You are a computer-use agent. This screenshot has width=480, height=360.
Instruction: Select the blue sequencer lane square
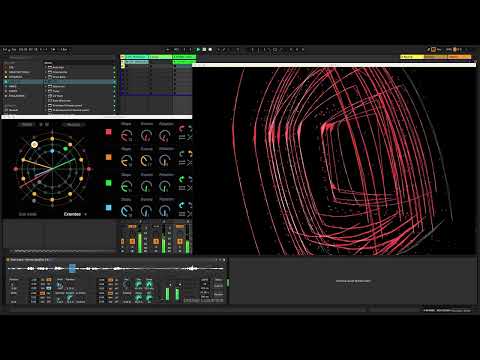109,207
